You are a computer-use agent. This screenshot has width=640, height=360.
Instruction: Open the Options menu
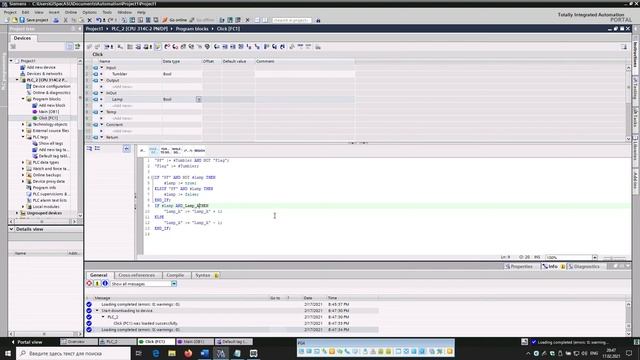tap(89, 12)
